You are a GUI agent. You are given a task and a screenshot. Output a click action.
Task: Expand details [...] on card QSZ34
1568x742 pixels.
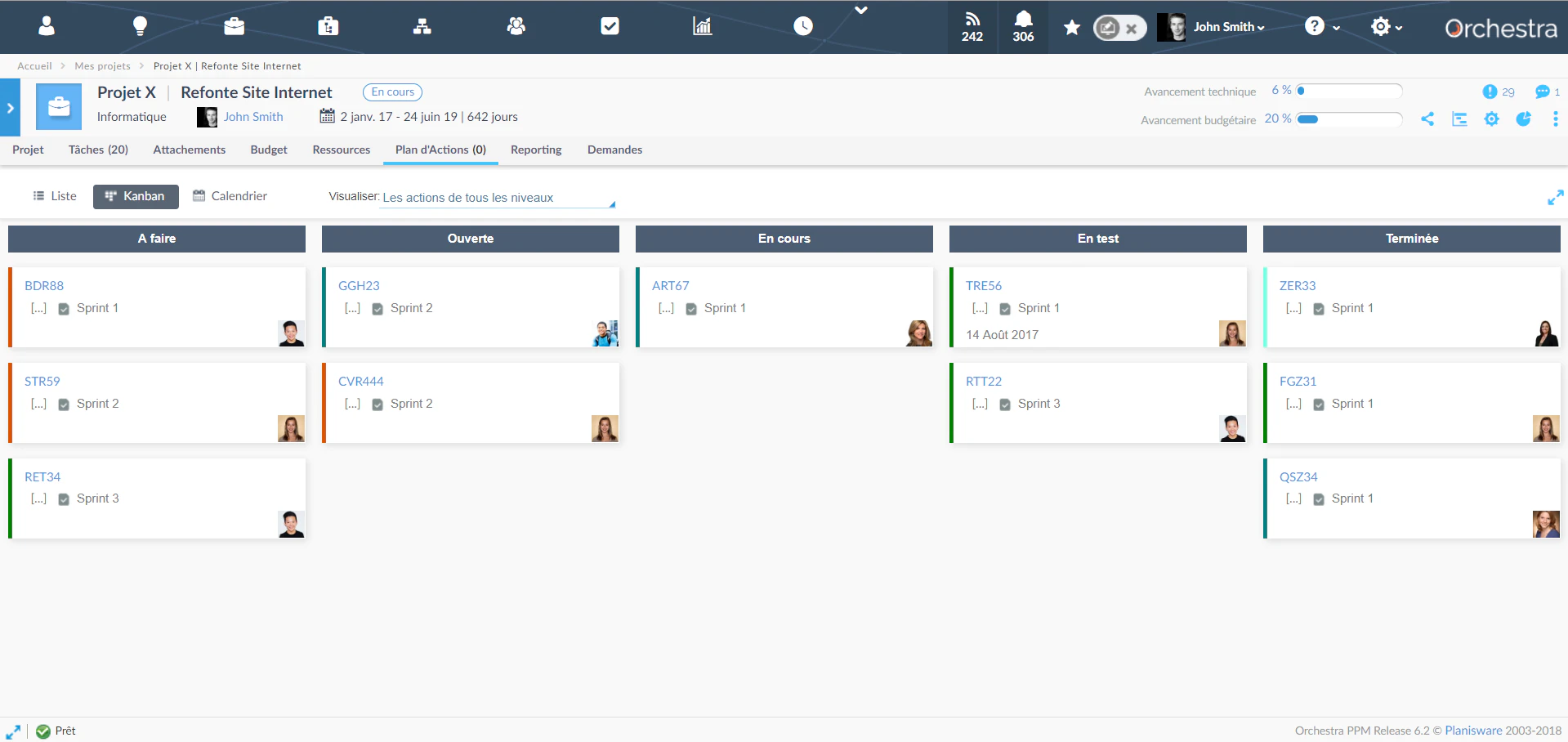click(1293, 498)
